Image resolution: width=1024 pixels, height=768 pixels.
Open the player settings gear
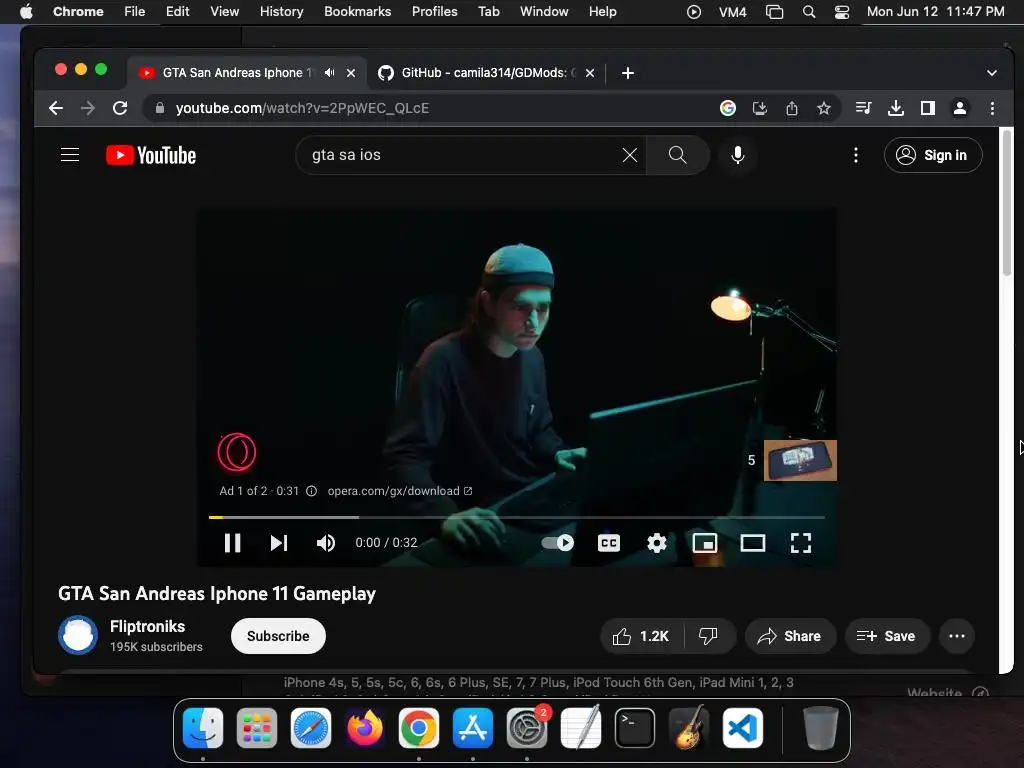(656, 543)
